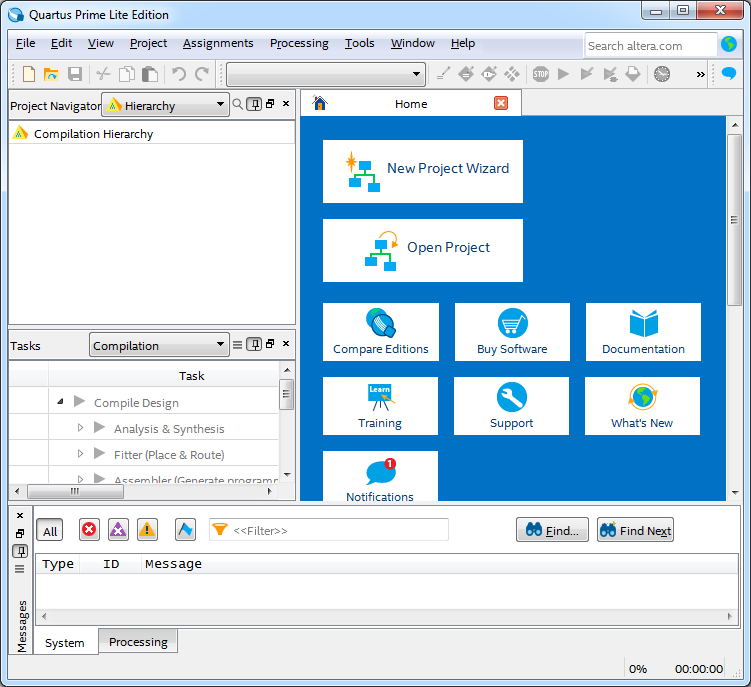This screenshot has height=687, width=751.
Task: Pin the Messages panel
Action: (x=20, y=551)
